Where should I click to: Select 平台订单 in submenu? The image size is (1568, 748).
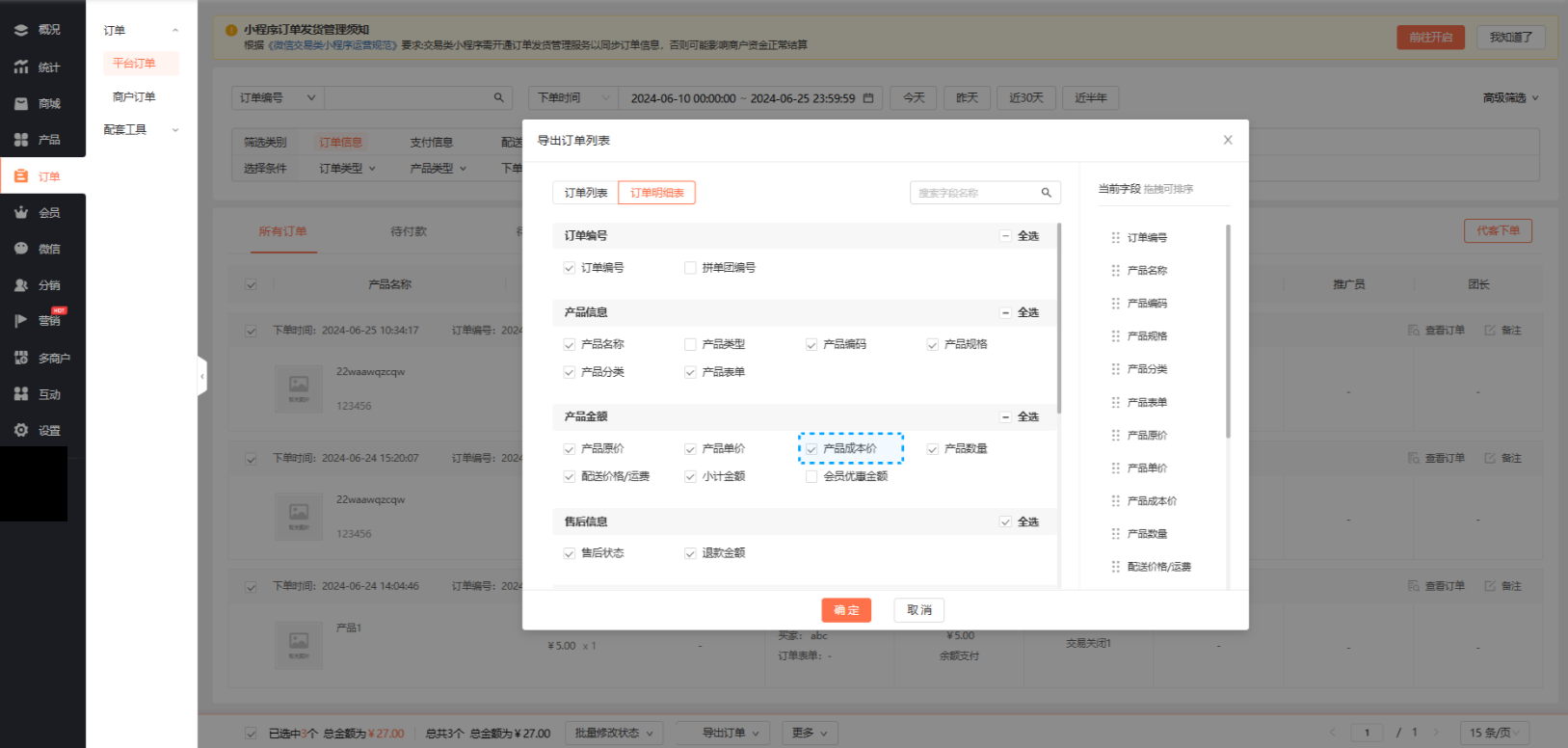[x=141, y=64]
